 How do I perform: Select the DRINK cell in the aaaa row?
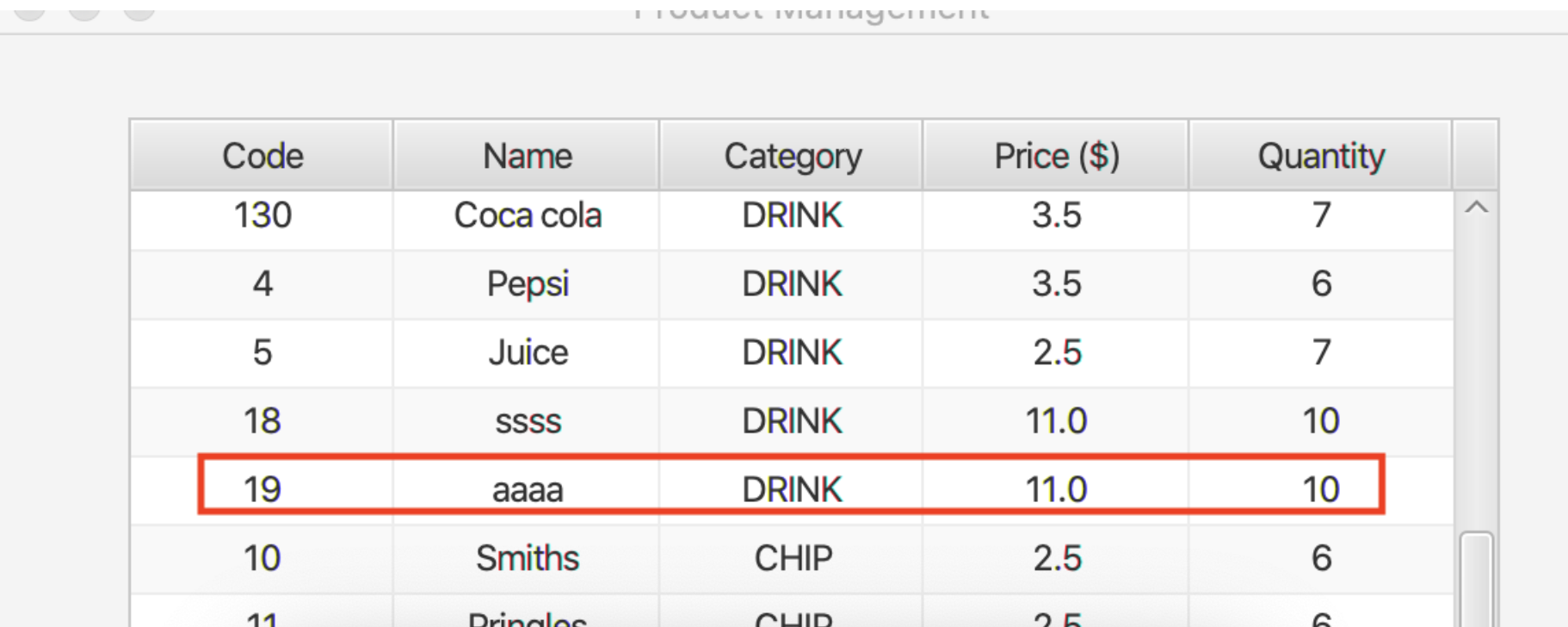click(x=792, y=490)
